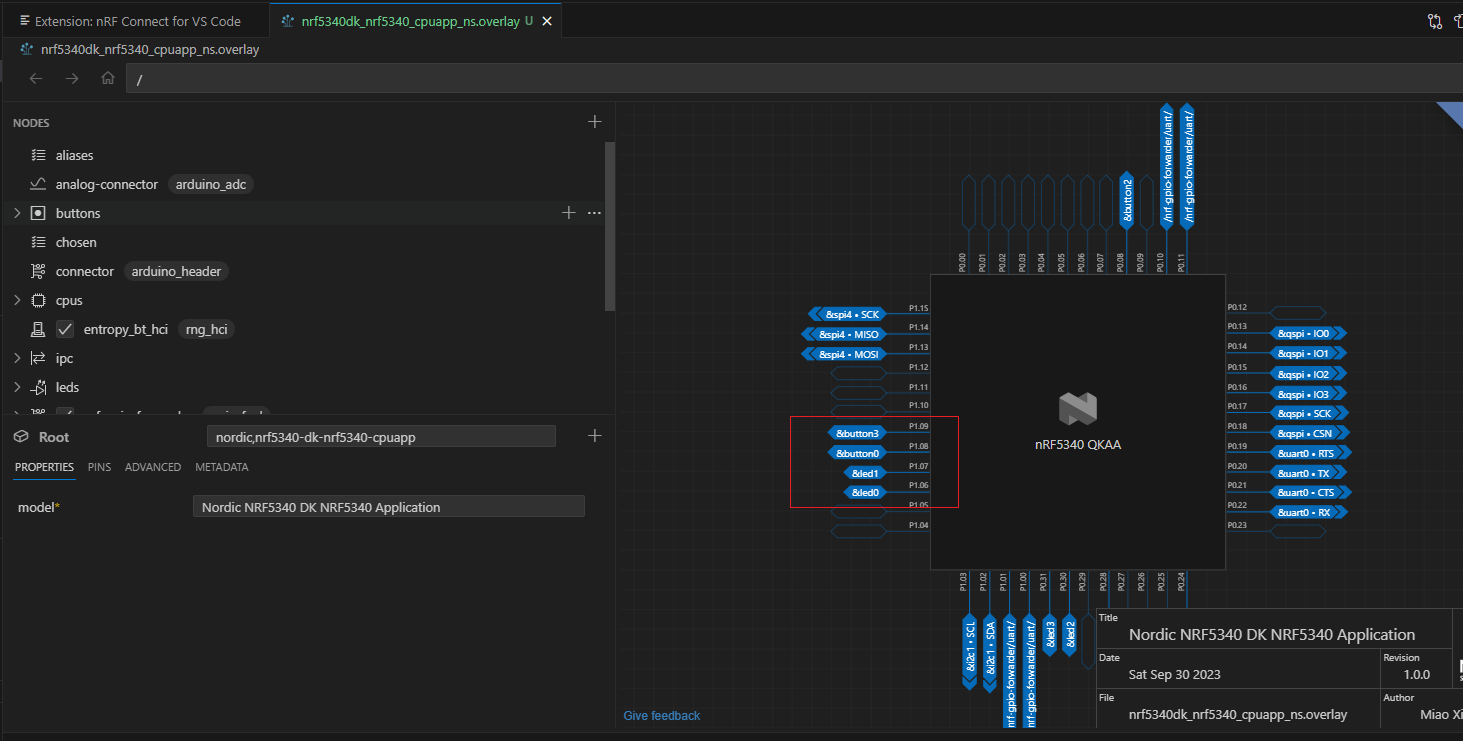The width and height of the screenshot is (1463, 741).
Task: Click the 'Sat Sep 30 2023' date text
Action: (1175, 674)
